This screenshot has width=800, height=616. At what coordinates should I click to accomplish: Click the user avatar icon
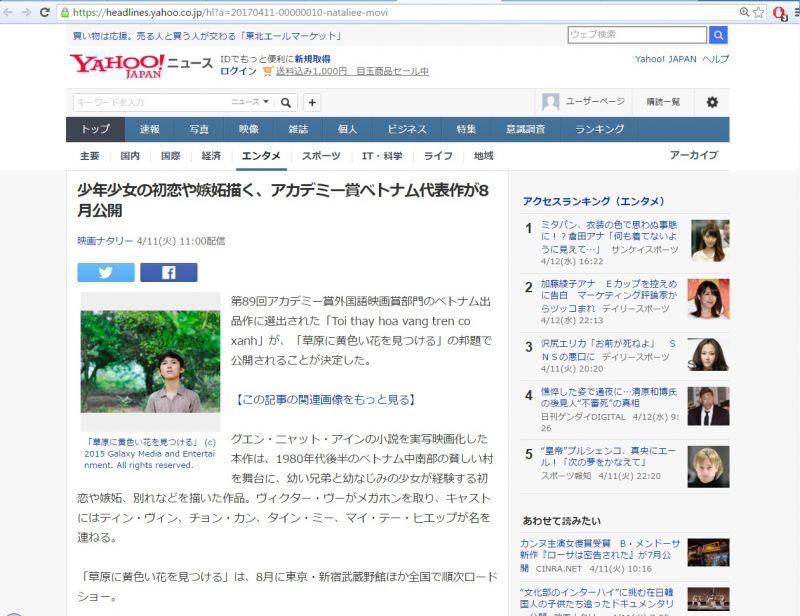pyautogui.click(x=550, y=102)
